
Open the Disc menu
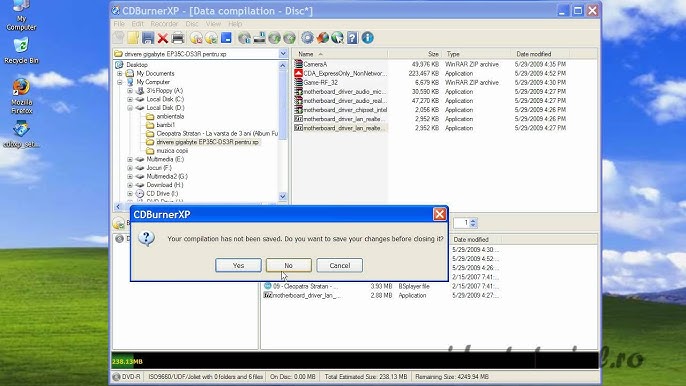coord(192,24)
